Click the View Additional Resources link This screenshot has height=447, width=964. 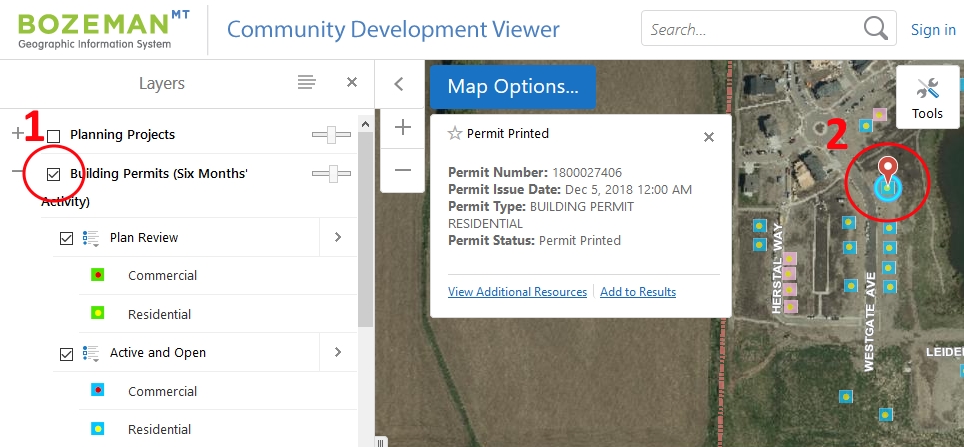point(517,292)
